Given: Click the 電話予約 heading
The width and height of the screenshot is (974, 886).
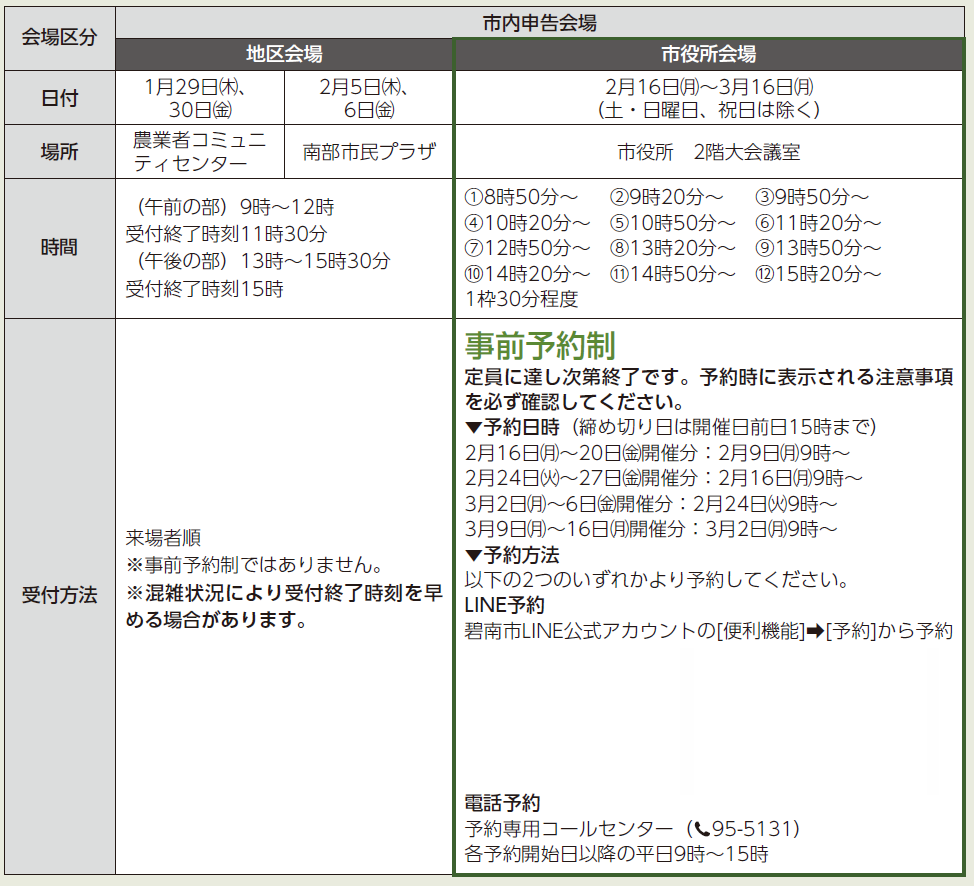Looking at the screenshot, I should click(x=502, y=803).
